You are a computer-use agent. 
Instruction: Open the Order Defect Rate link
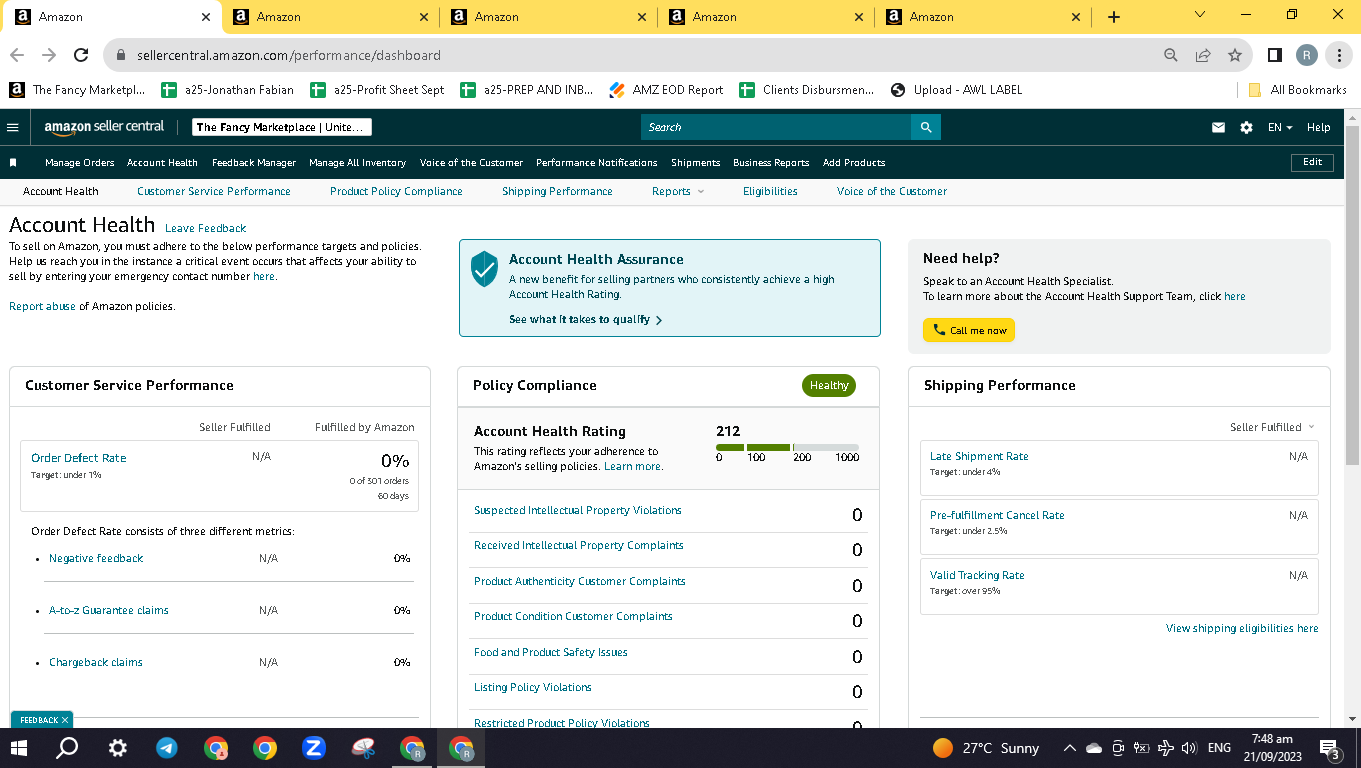click(79, 458)
